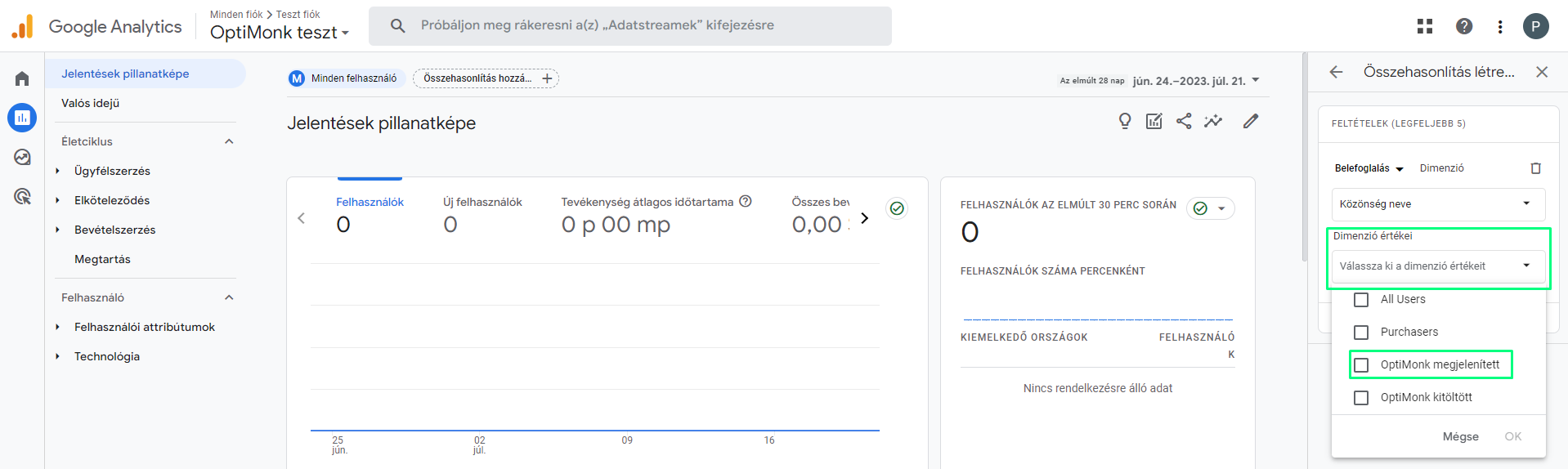Click the Összes bevétel metric tab

click(x=821, y=214)
